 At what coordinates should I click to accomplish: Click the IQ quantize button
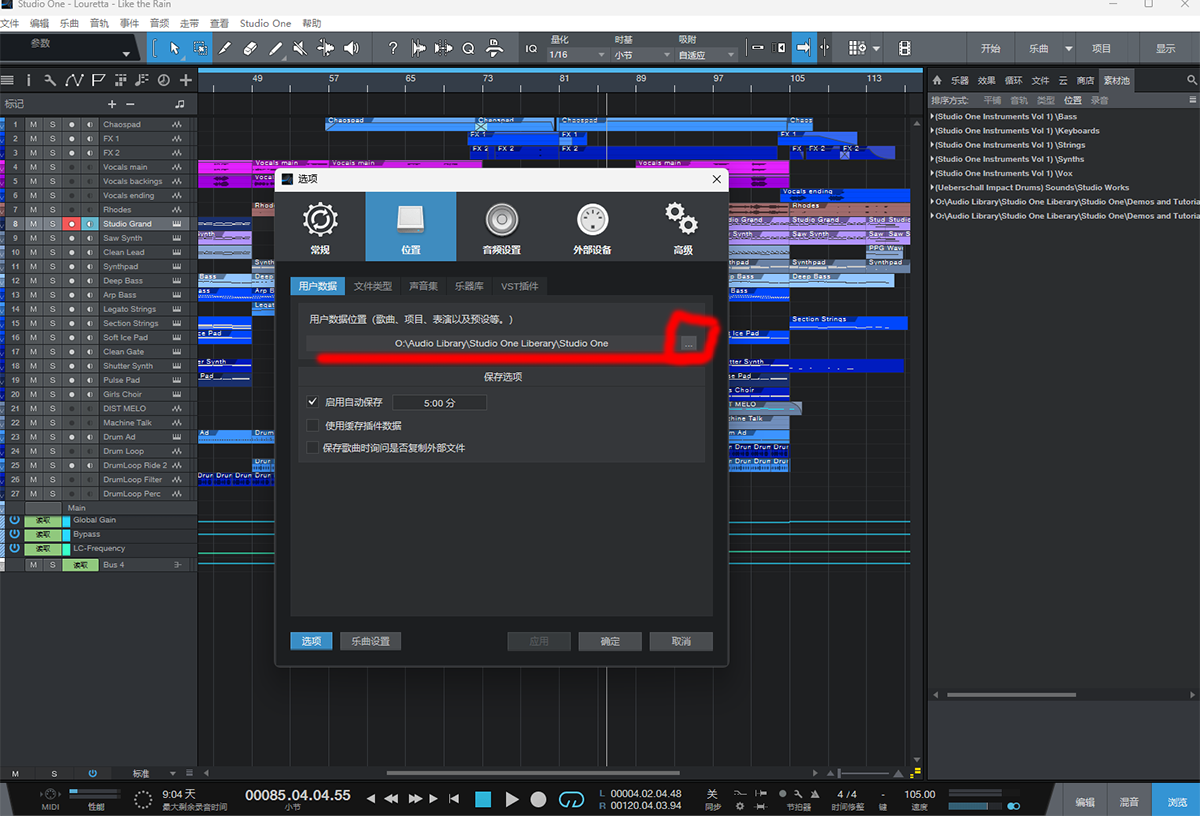(x=531, y=48)
